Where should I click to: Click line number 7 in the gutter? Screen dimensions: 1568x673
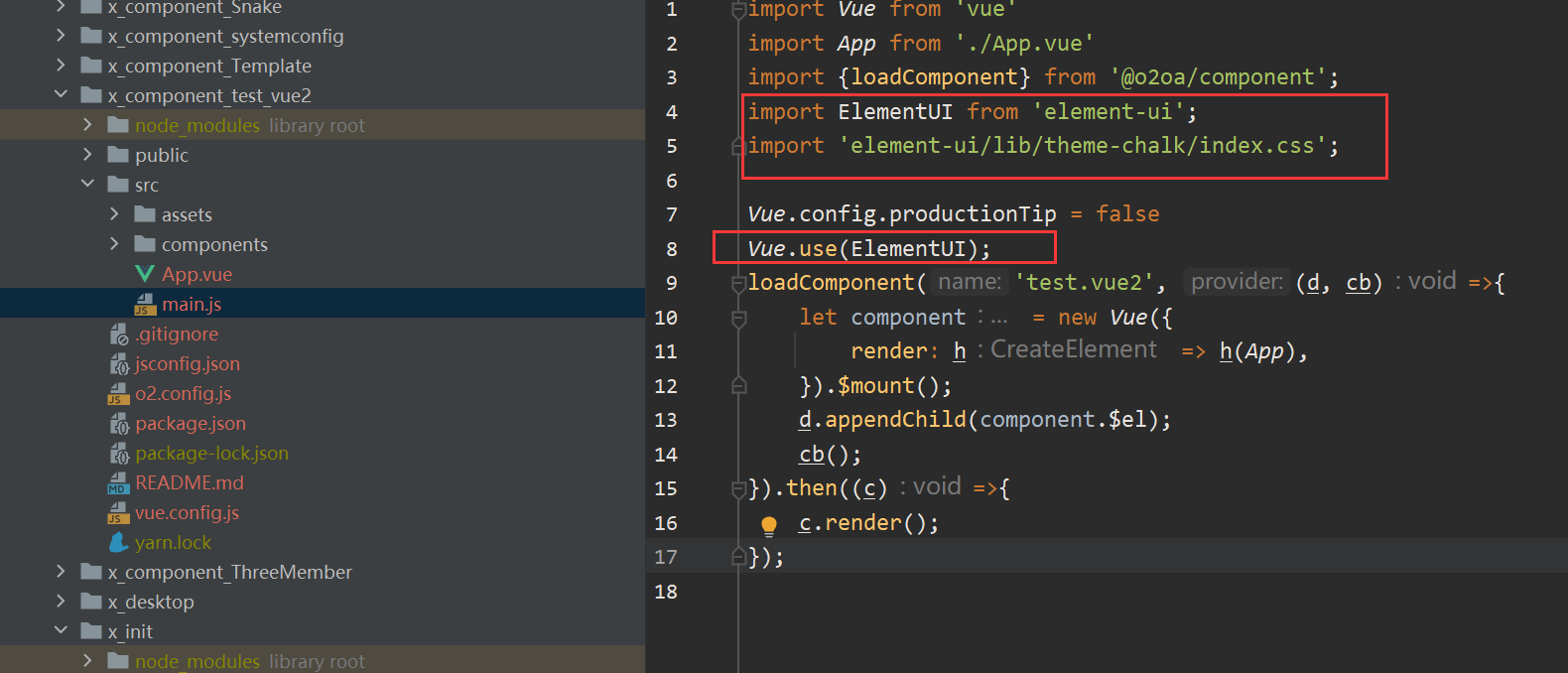click(x=672, y=214)
